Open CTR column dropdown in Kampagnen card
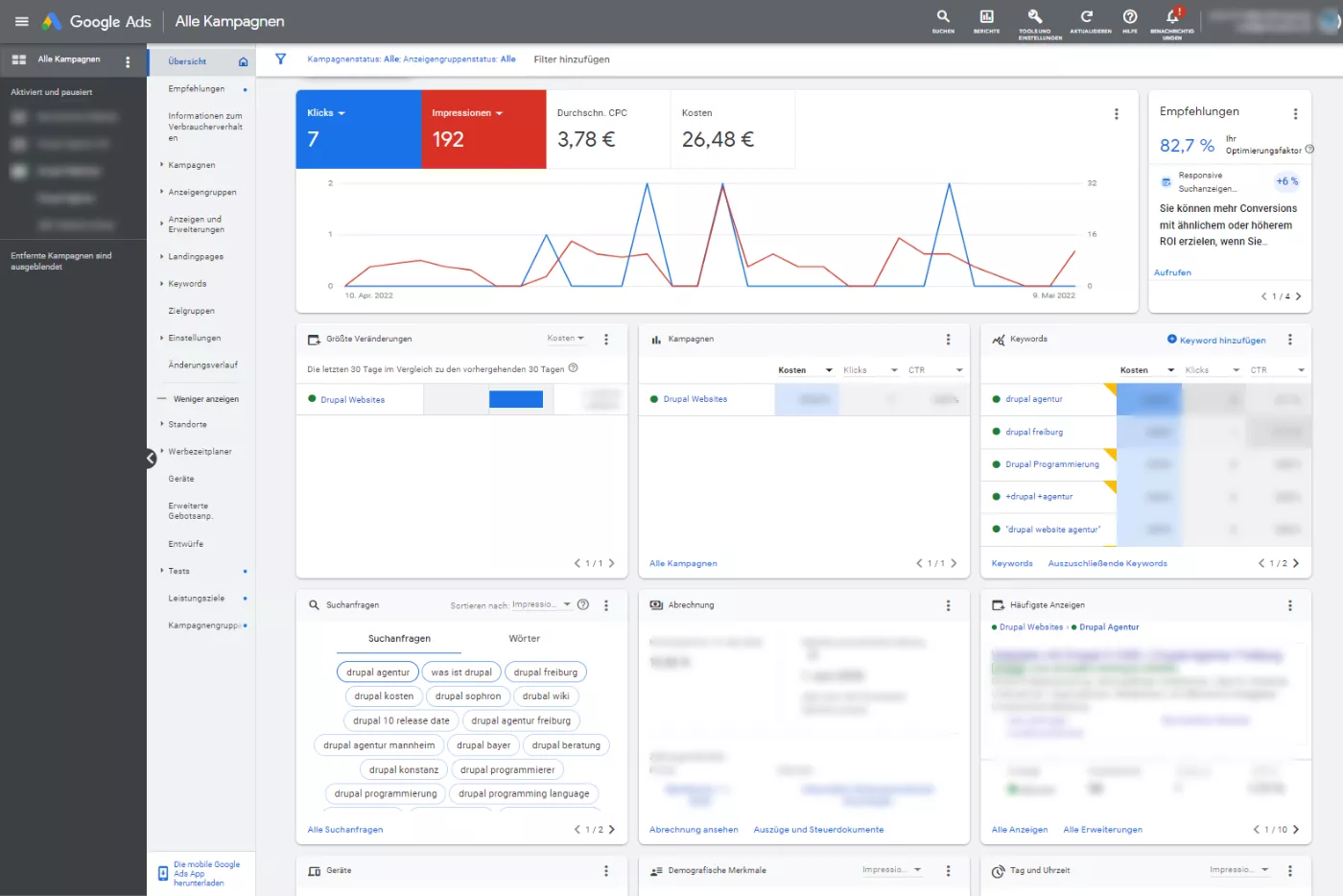 935,370
